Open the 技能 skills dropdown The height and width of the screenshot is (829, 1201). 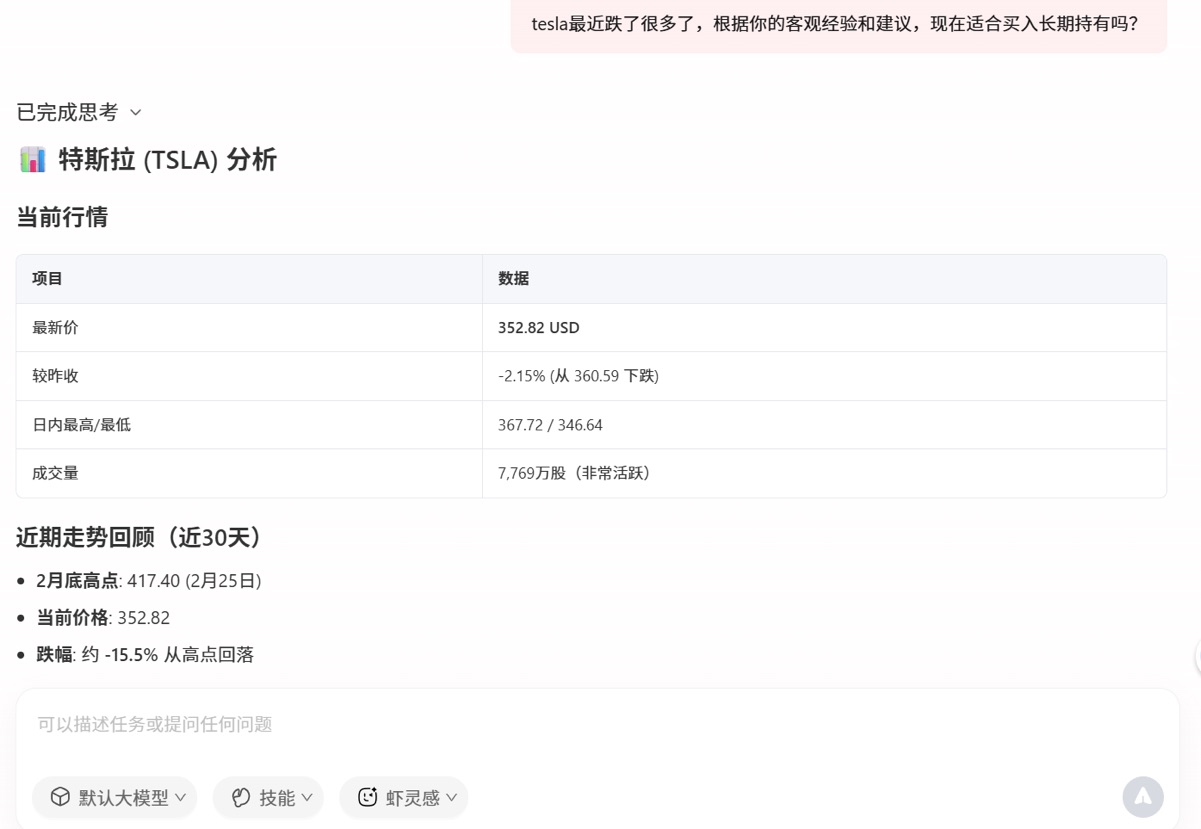pyautogui.click(x=268, y=797)
